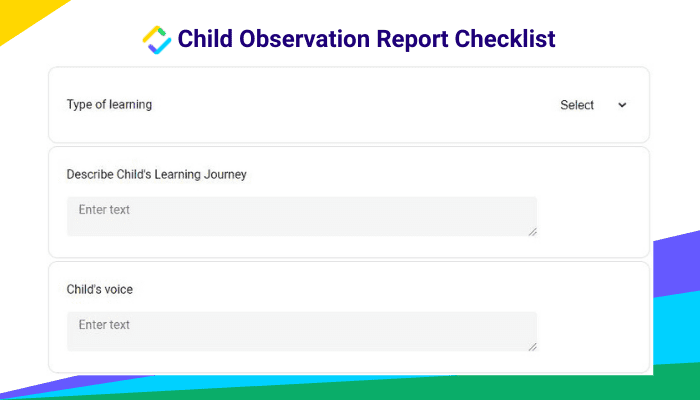Click the colorful checklist logo icon
Viewport: 700px width, 400px height.
coord(157,40)
